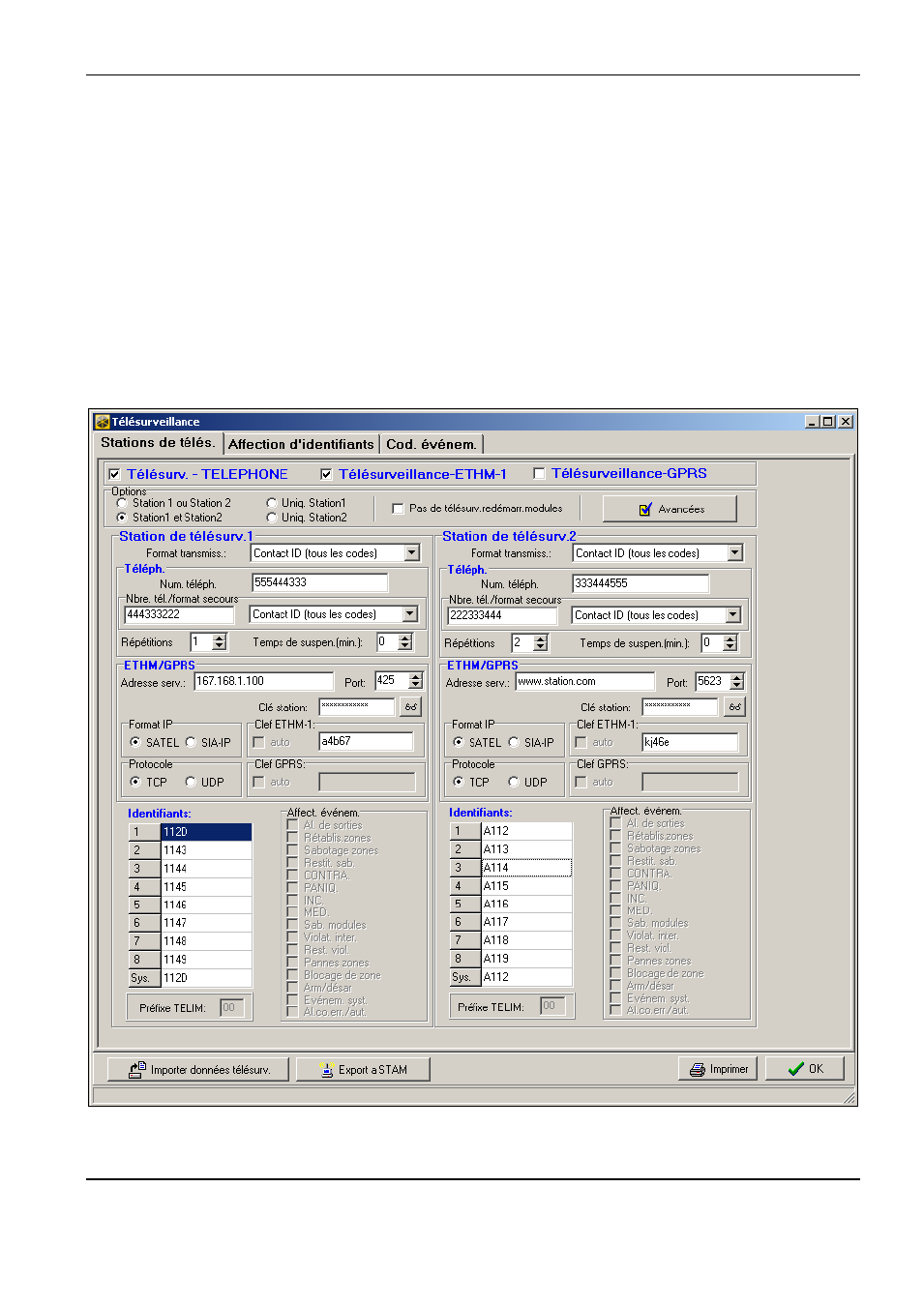Open Station 1 Format transmiss. dropdown
This screenshot has width=924, height=1306.
[x=412, y=553]
